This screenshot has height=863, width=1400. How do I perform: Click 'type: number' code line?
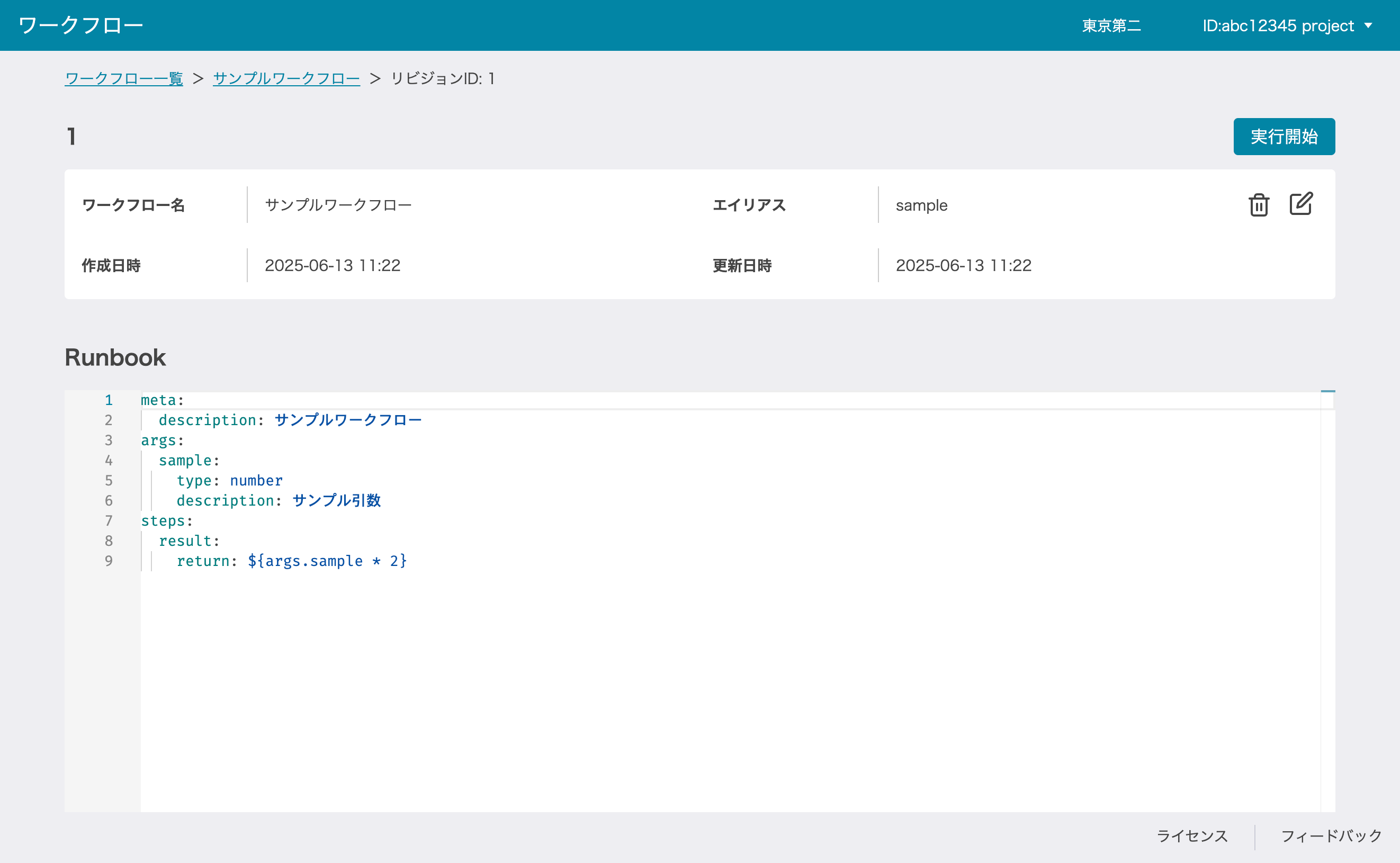pyautogui.click(x=229, y=481)
